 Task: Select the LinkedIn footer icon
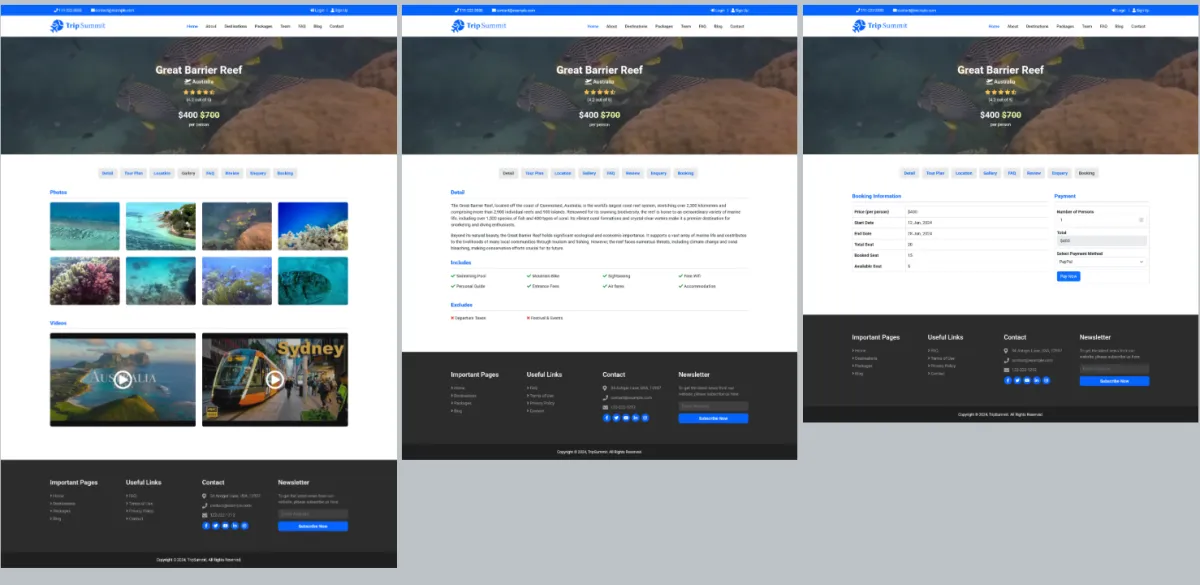tap(234, 526)
